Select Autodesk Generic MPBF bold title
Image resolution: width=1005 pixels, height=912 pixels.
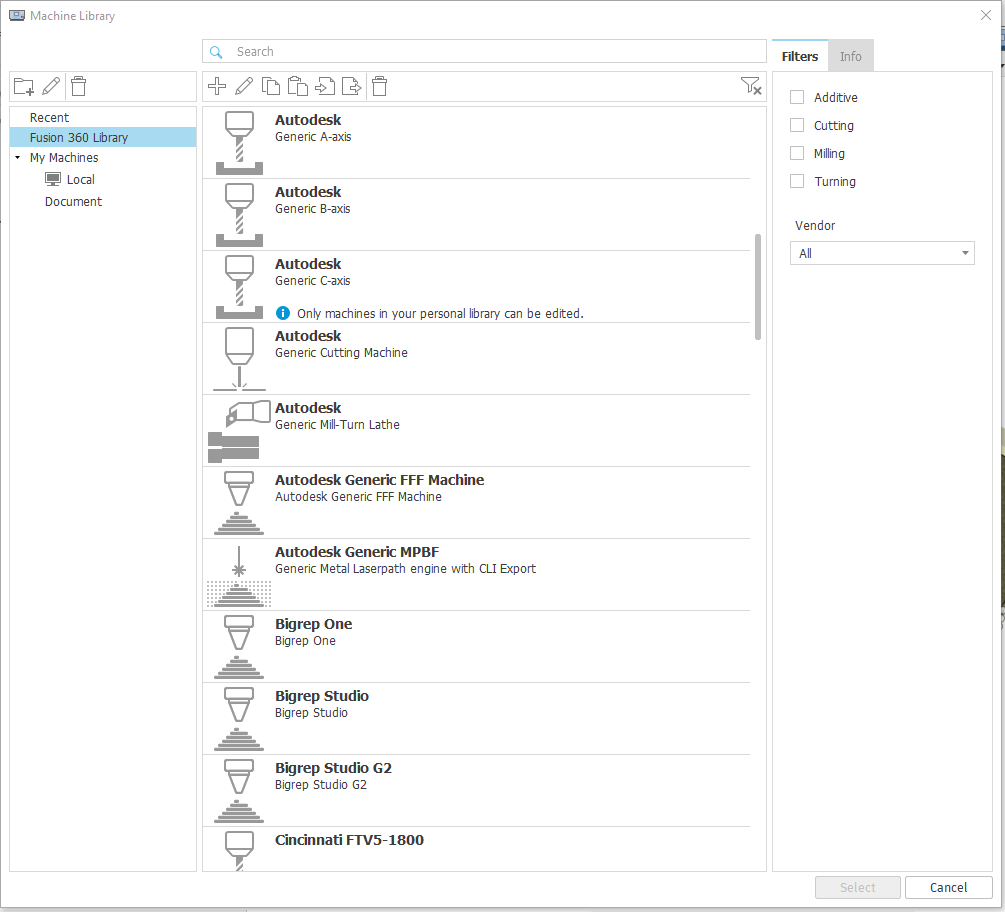tap(357, 552)
